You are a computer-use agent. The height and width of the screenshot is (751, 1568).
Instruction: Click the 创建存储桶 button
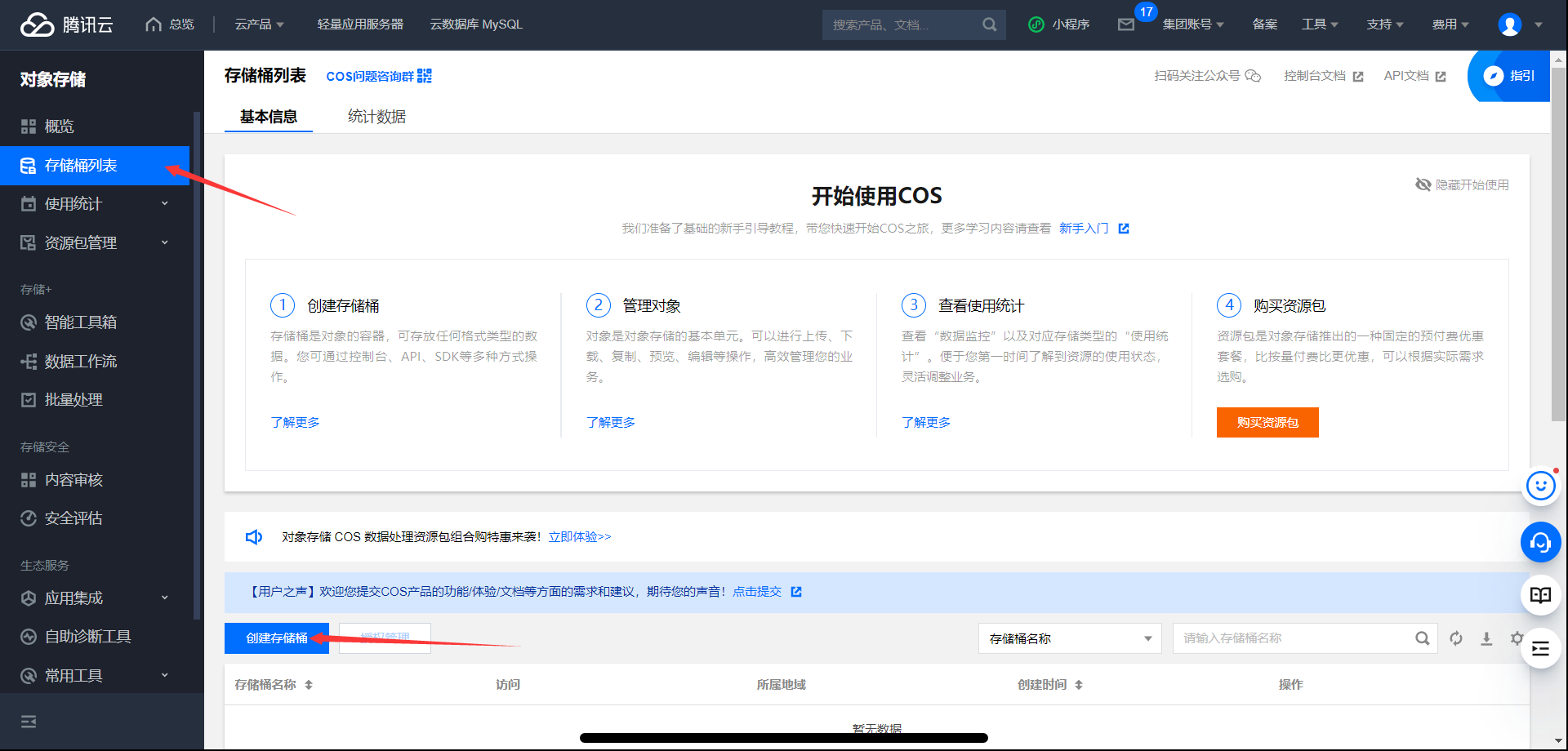coord(276,638)
